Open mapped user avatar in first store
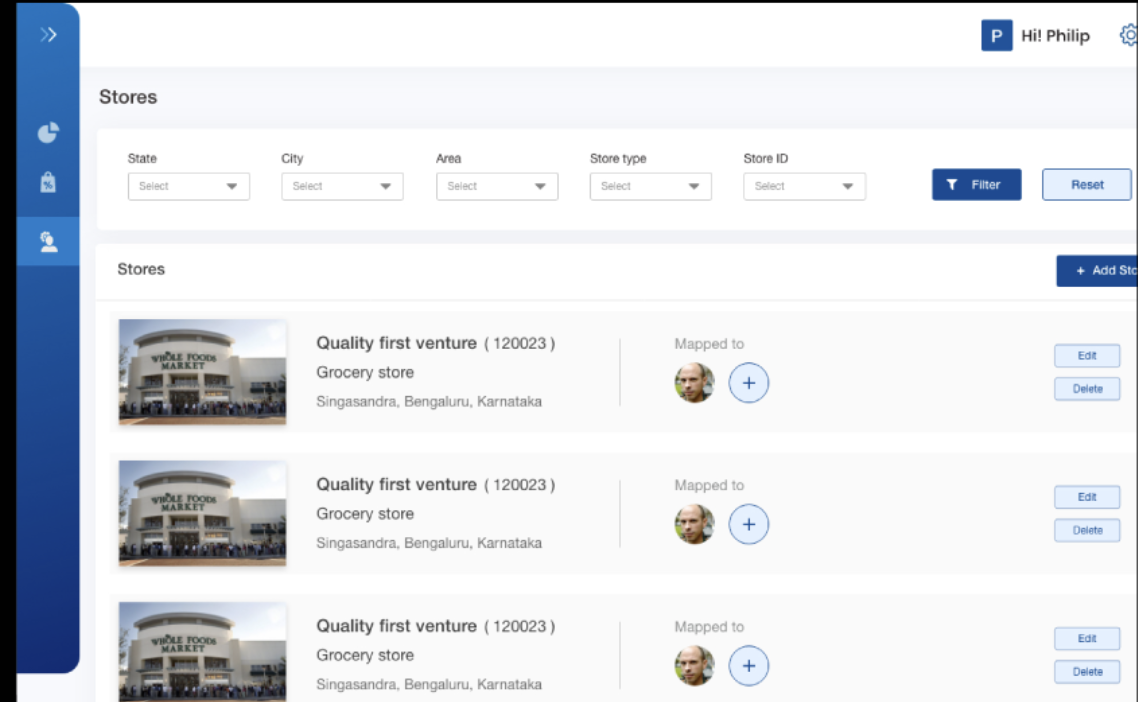The width and height of the screenshot is (1138, 702). point(695,383)
